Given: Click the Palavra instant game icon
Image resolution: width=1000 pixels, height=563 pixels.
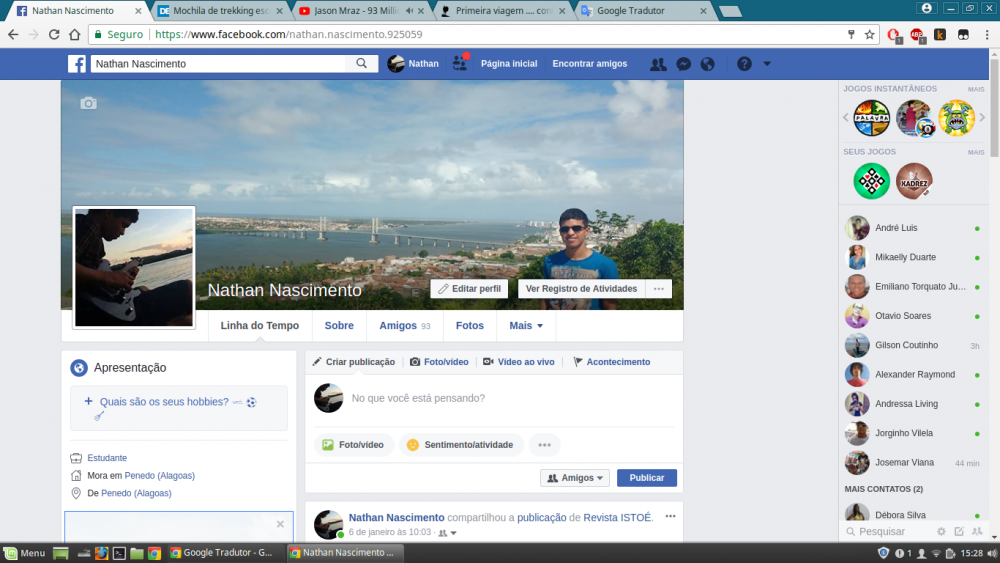Looking at the screenshot, I should (x=871, y=118).
